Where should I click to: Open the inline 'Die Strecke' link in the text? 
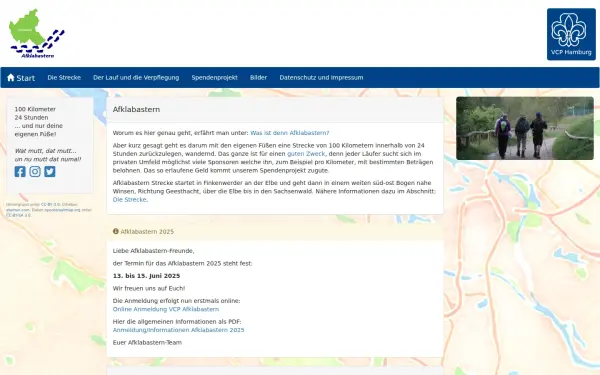[129, 199]
